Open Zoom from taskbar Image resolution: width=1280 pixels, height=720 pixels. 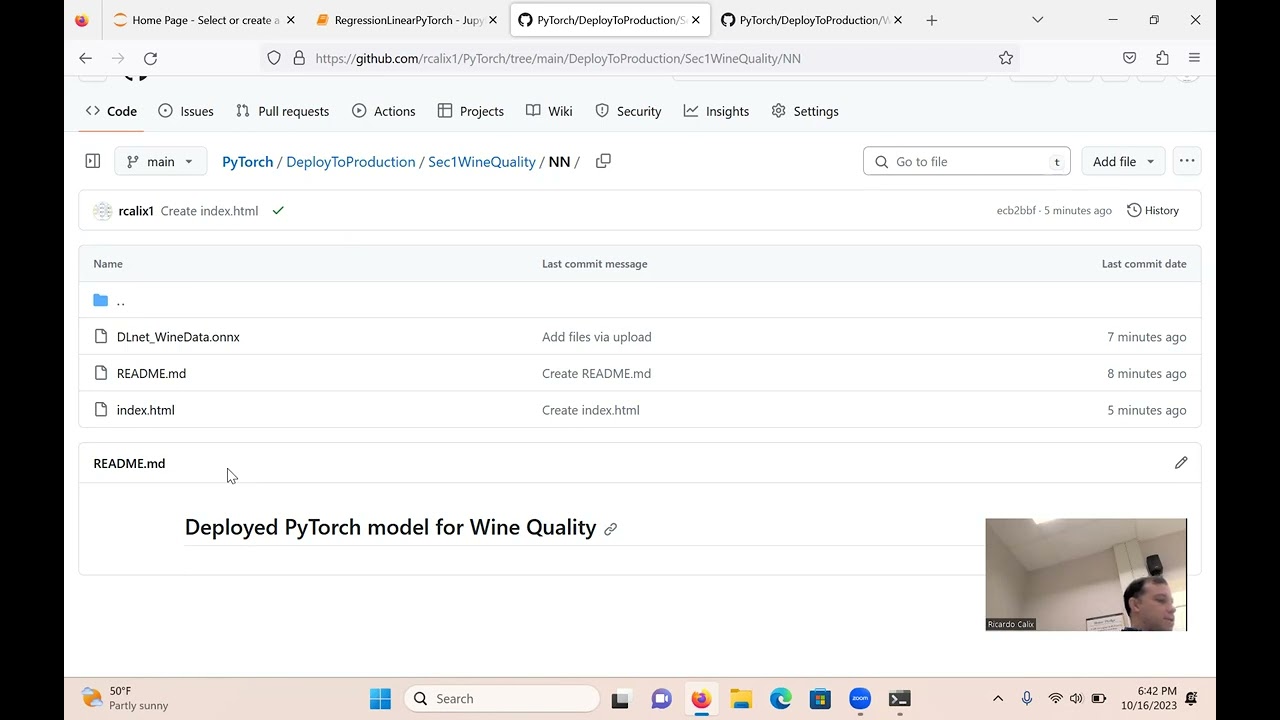[x=860, y=699]
